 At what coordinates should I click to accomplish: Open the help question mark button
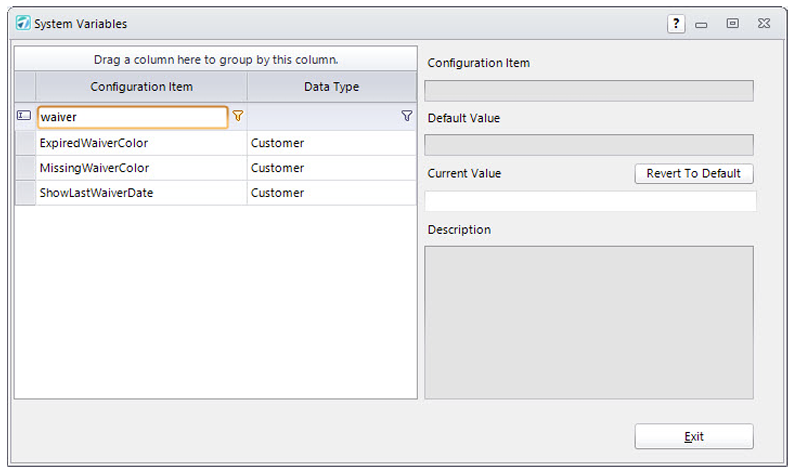[676, 23]
